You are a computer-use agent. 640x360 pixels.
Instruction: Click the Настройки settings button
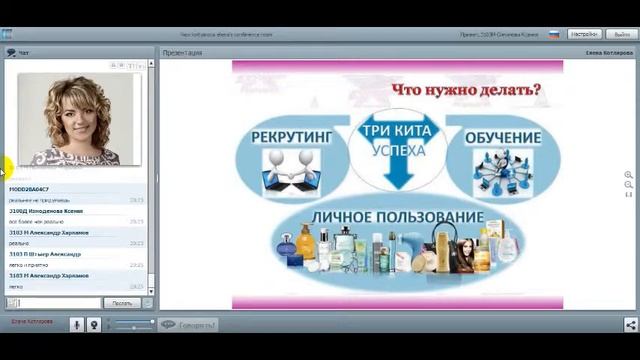[584, 34]
